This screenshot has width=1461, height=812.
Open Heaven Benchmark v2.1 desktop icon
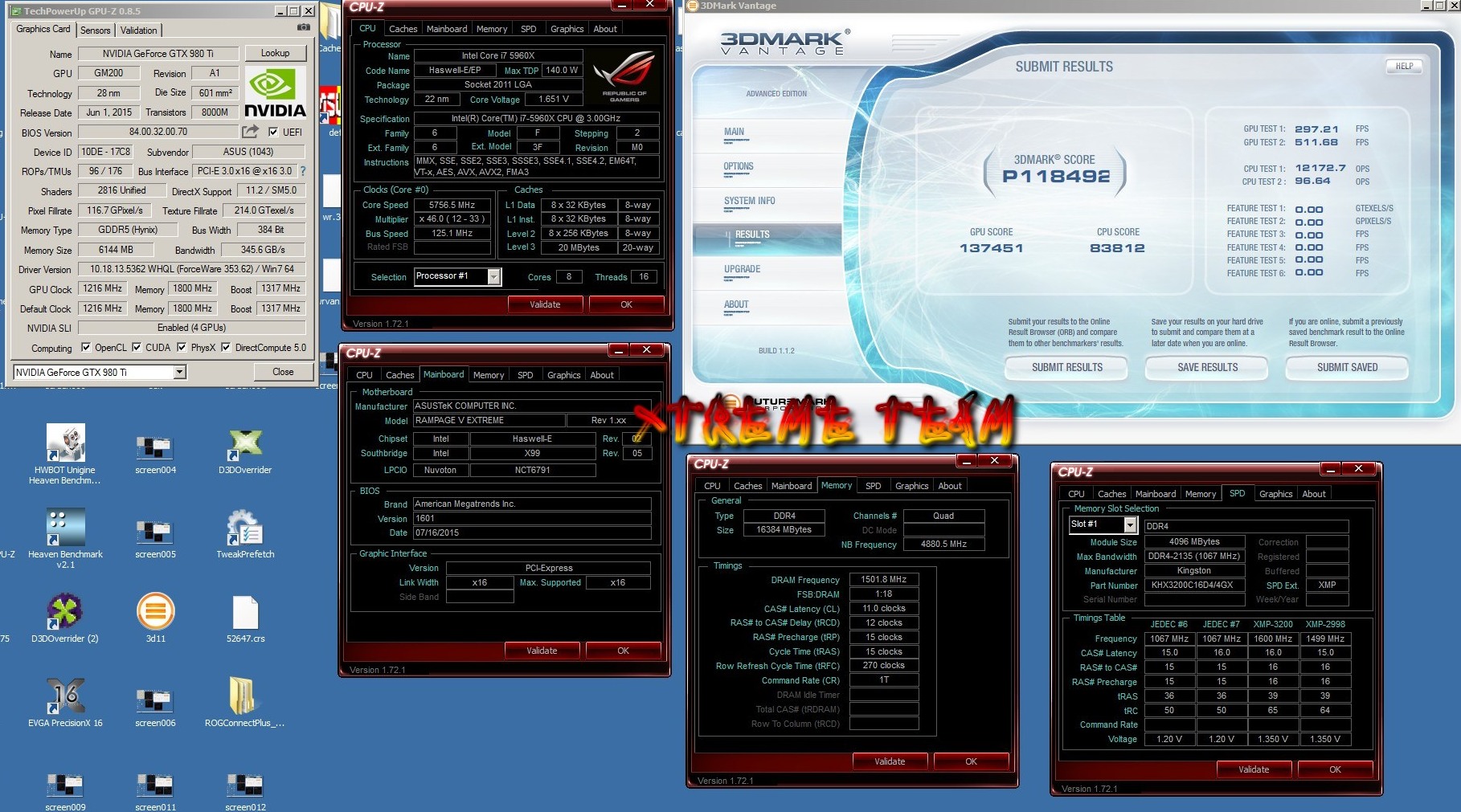pos(65,538)
